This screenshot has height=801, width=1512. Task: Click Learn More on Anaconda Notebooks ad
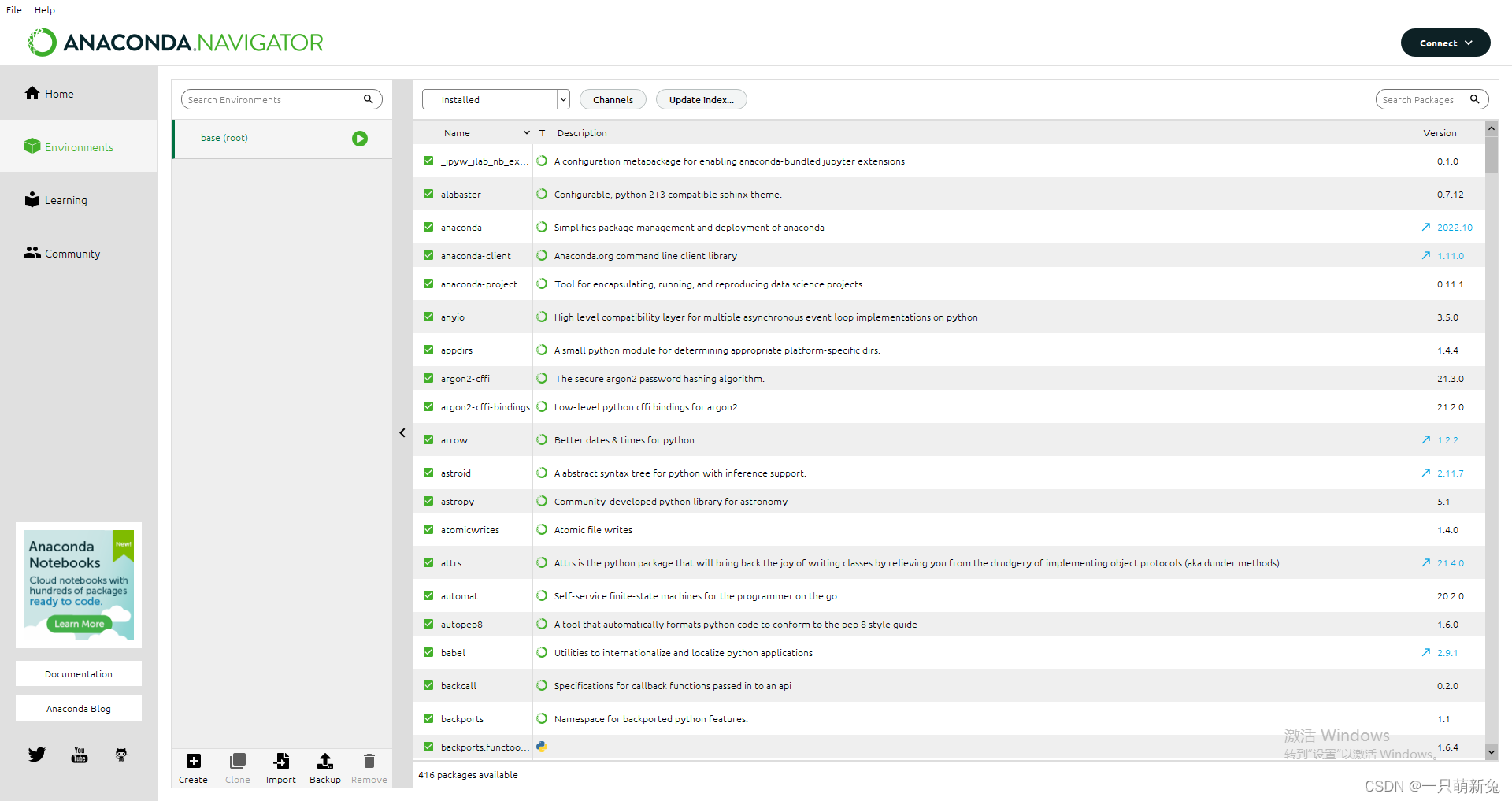tap(79, 624)
